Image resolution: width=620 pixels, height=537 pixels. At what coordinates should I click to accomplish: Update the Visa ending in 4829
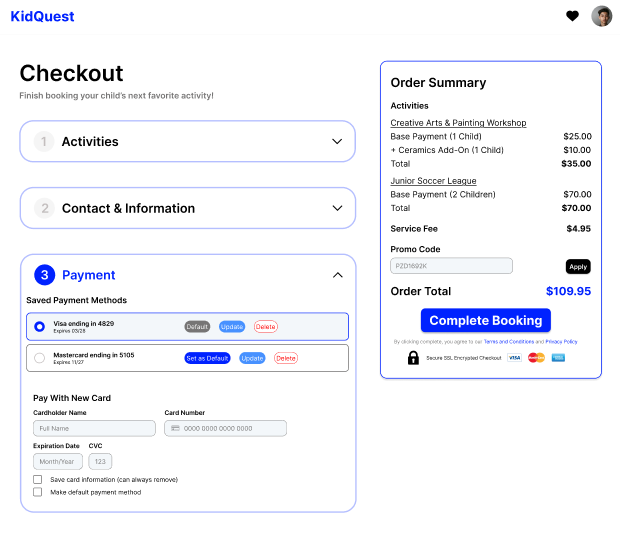(x=232, y=327)
